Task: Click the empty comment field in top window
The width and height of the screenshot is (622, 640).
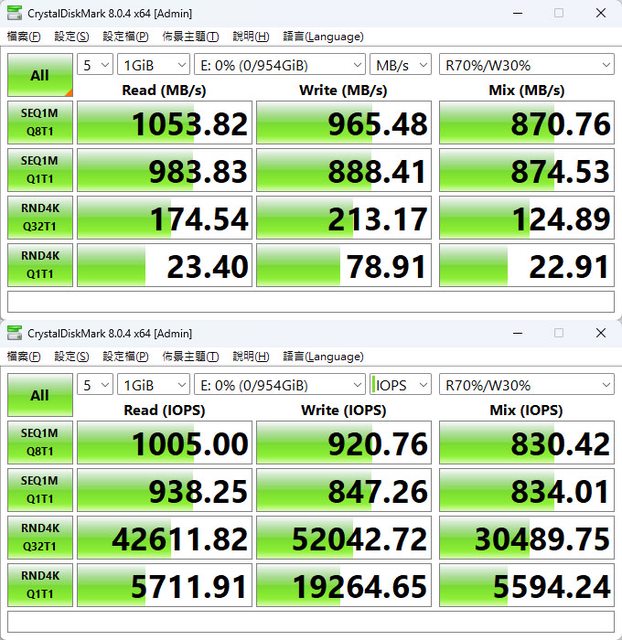Action: 311,302
